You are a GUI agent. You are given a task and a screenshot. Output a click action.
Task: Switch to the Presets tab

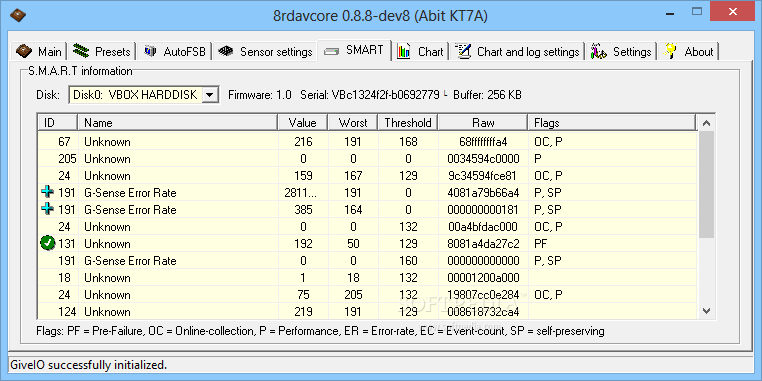(102, 51)
